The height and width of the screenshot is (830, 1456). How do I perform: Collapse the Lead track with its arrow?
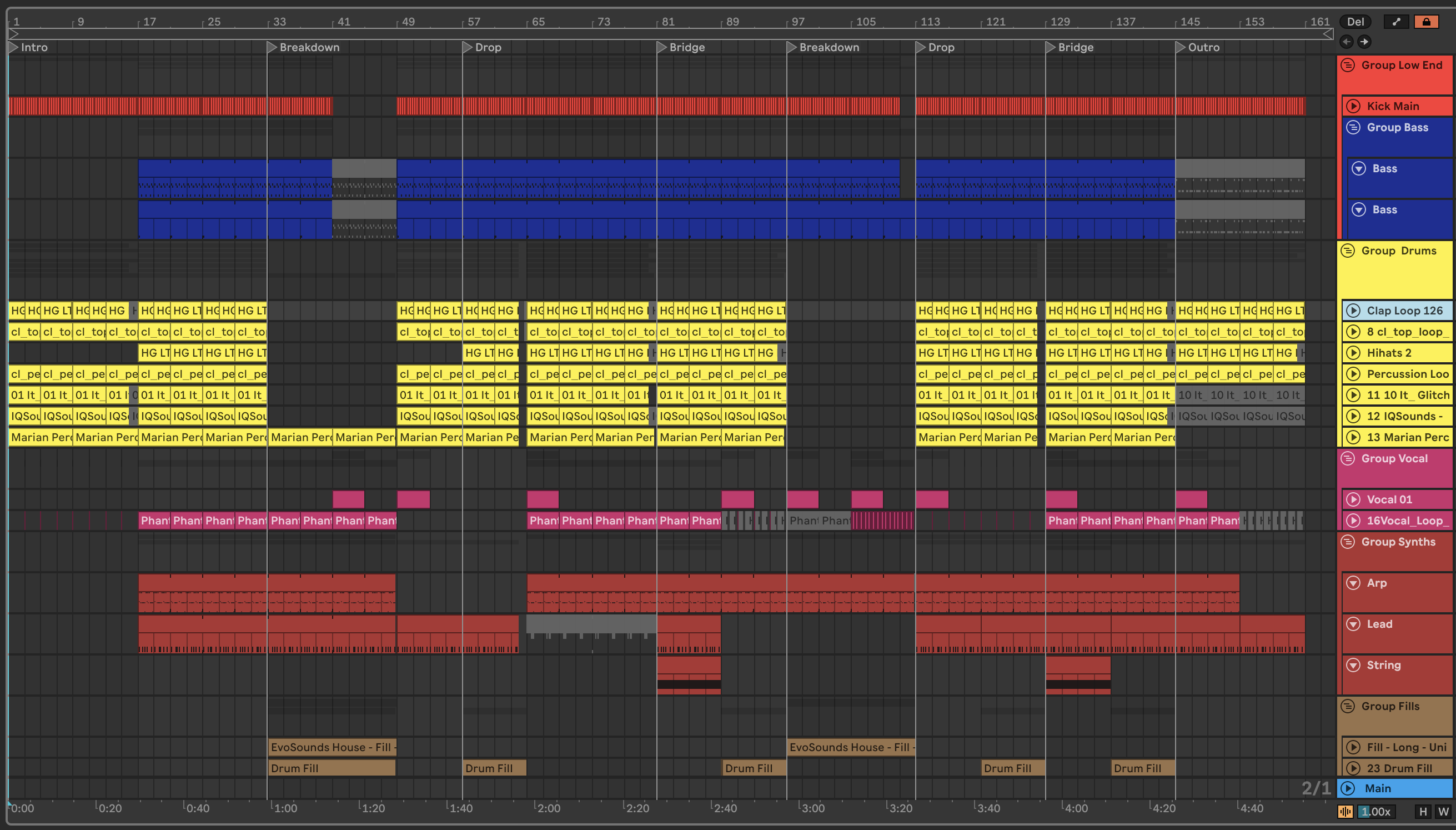(1353, 624)
